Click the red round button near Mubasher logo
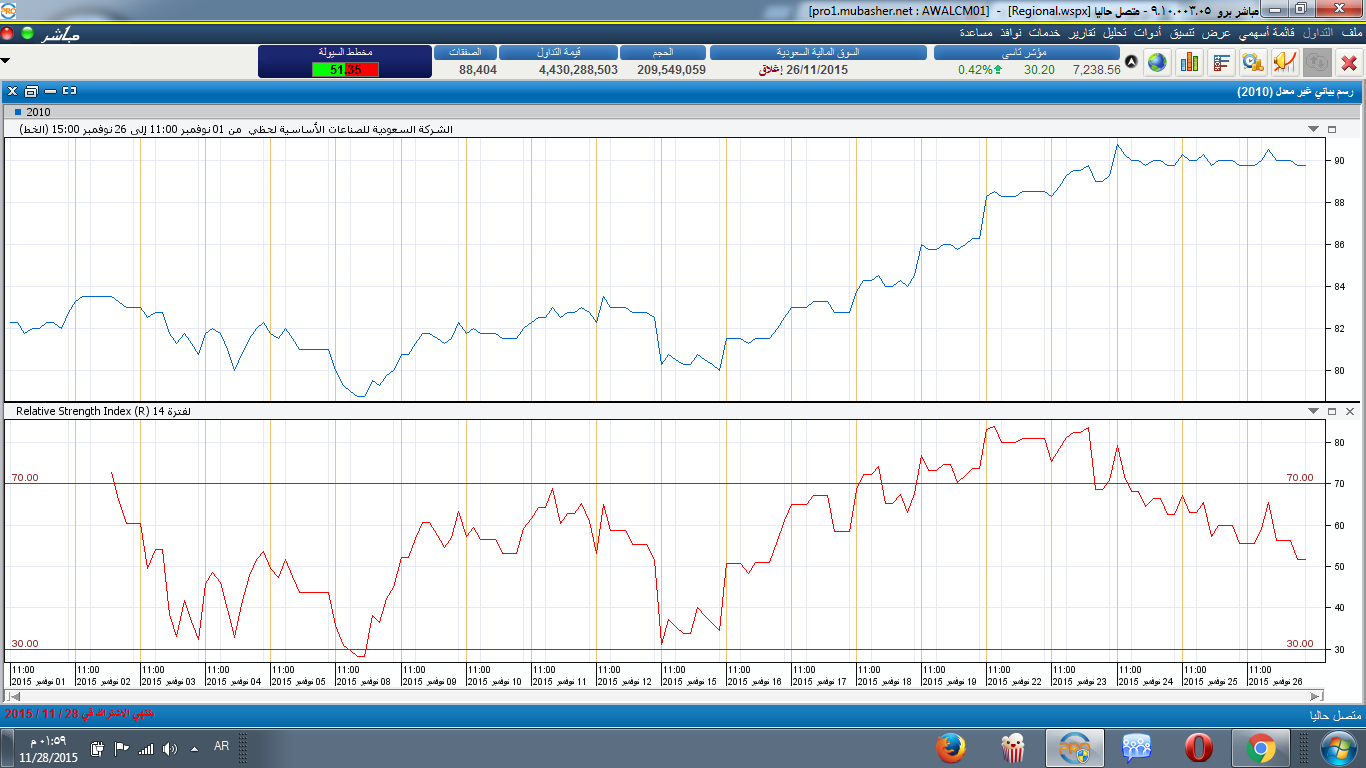1366x768 pixels. pyautogui.click(x=7, y=34)
